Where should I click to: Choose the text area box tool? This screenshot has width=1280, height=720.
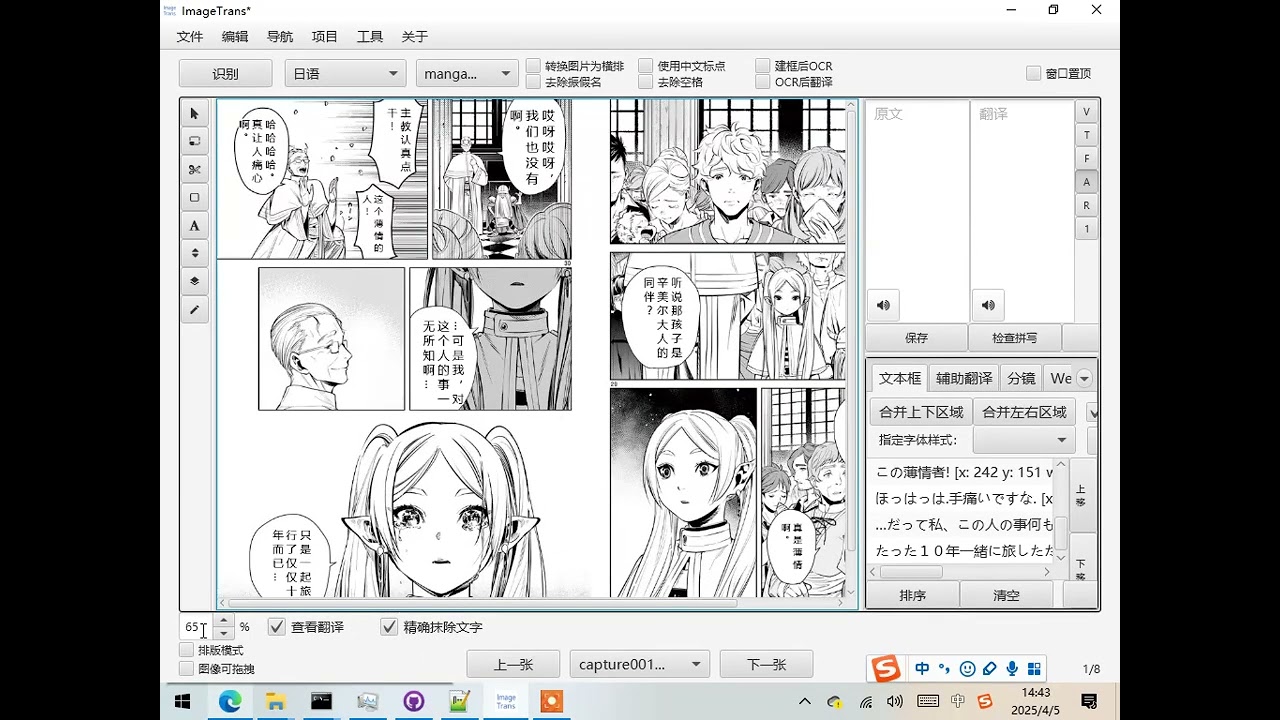pos(194,142)
